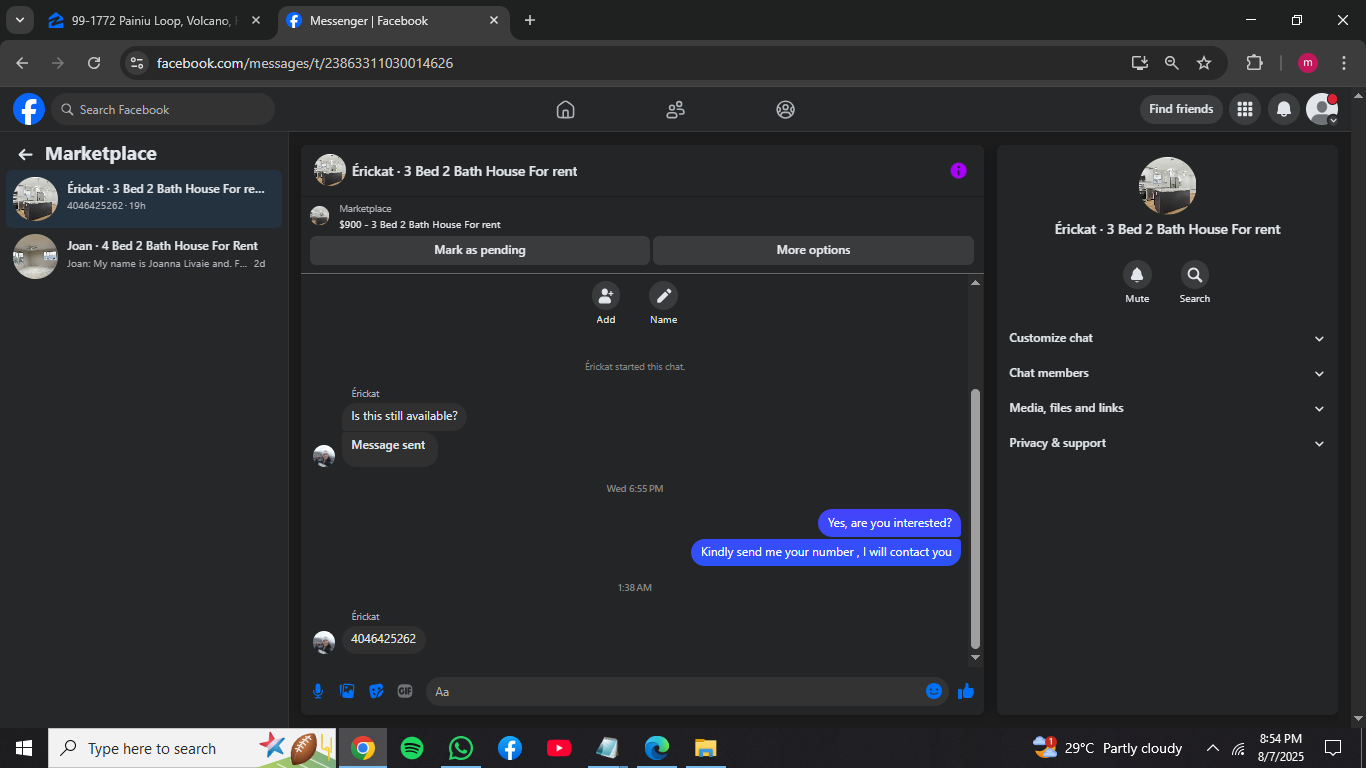
Task: Open the Facebook logo home link
Action: pyautogui.click(x=29, y=109)
